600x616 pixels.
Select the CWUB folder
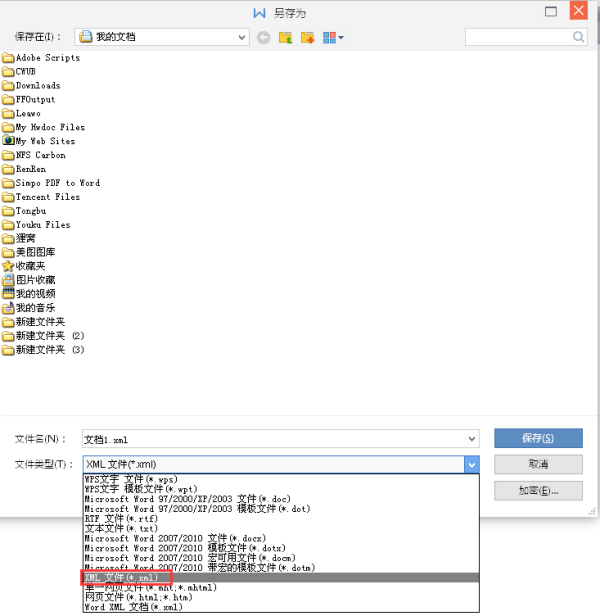pos(19,72)
